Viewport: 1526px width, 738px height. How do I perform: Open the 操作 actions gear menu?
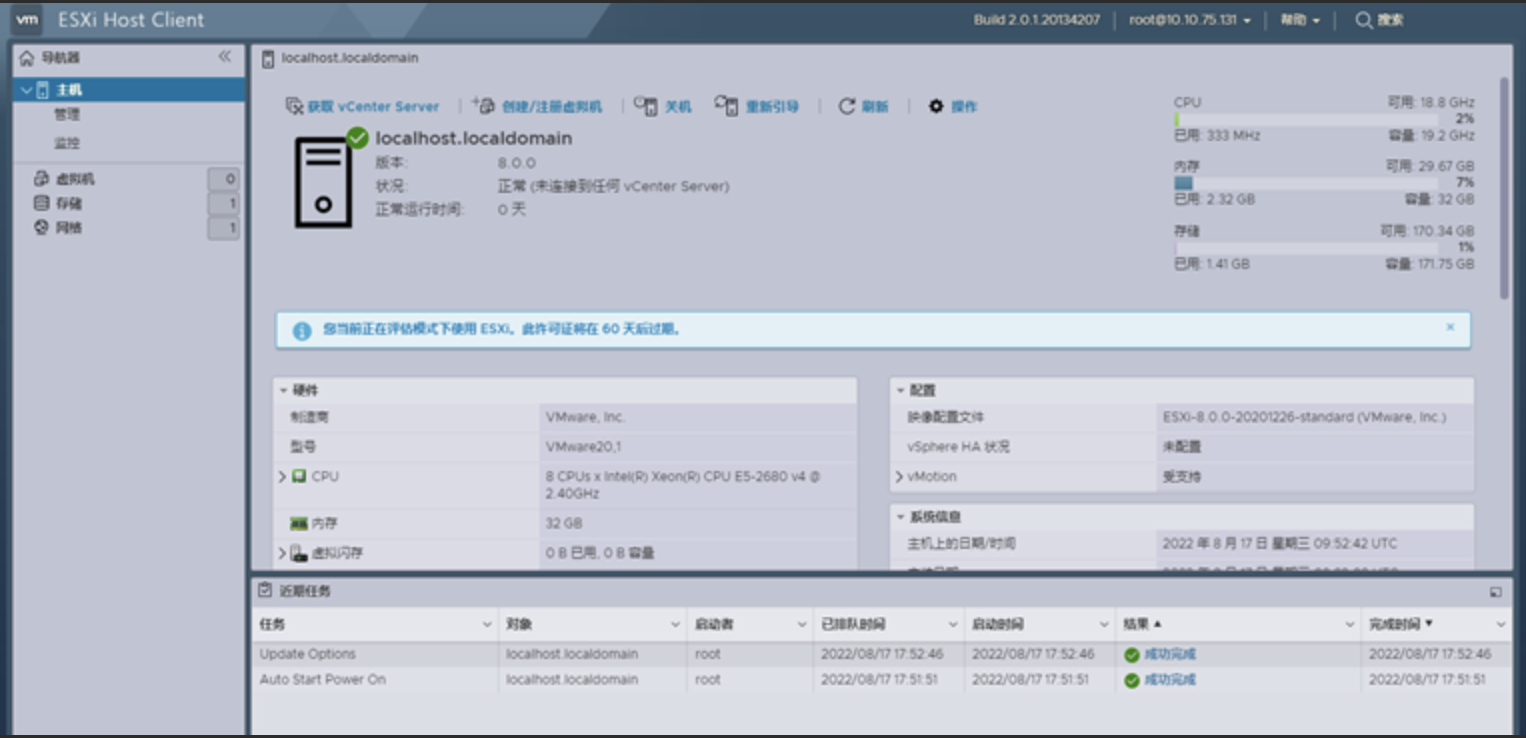tap(953, 106)
